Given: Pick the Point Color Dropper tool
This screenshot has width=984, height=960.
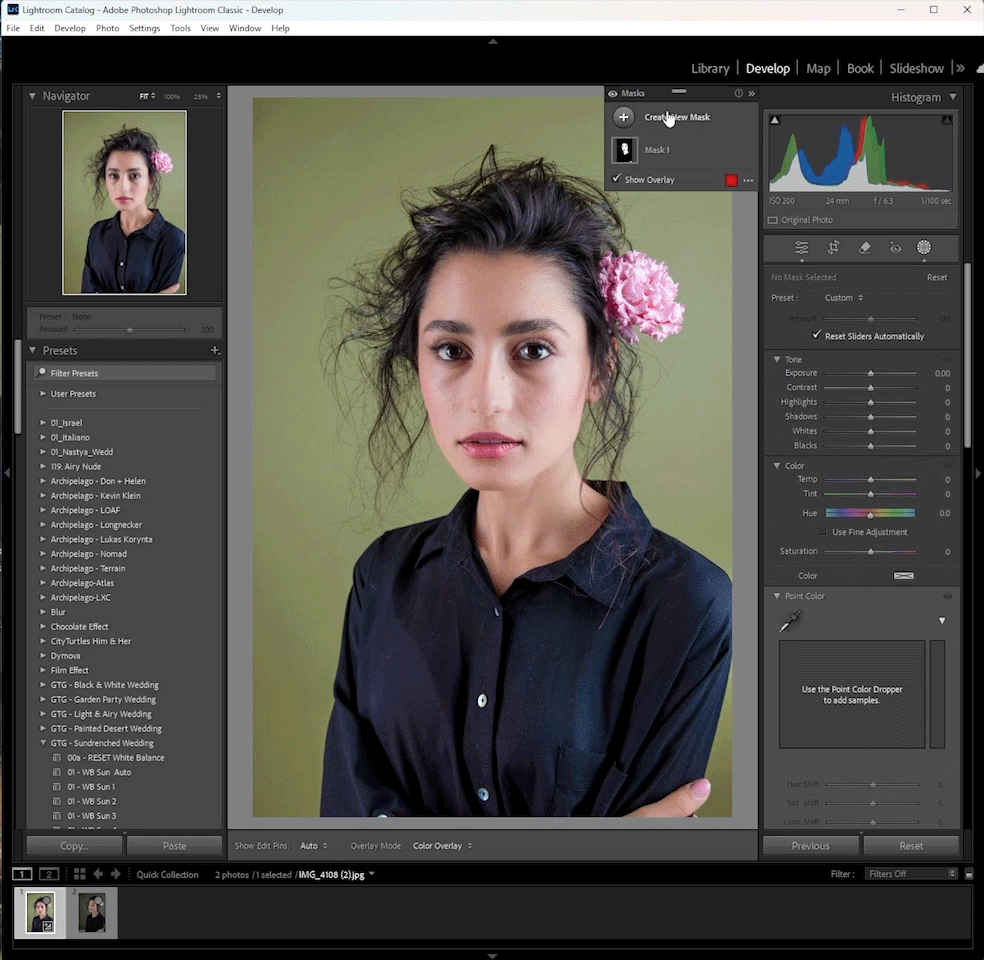Looking at the screenshot, I should [x=790, y=621].
